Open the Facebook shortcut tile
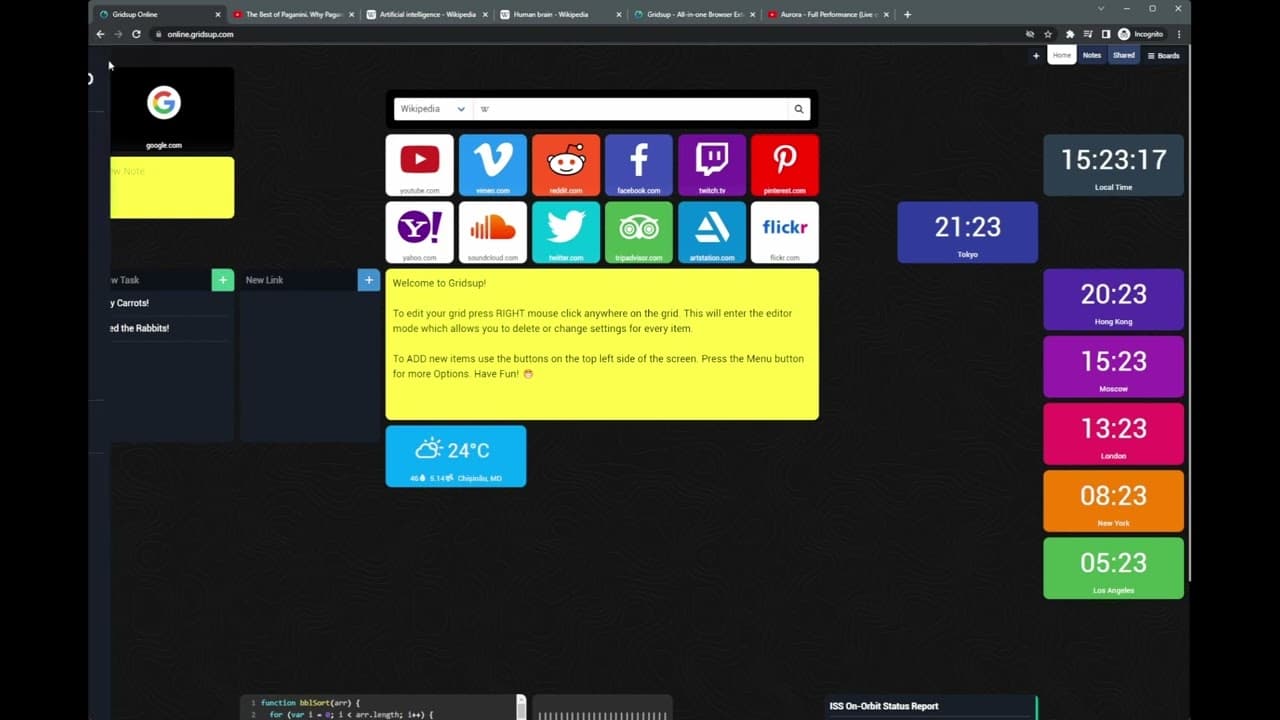The width and height of the screenshot is (1280, 720). [x=638, y=165]
